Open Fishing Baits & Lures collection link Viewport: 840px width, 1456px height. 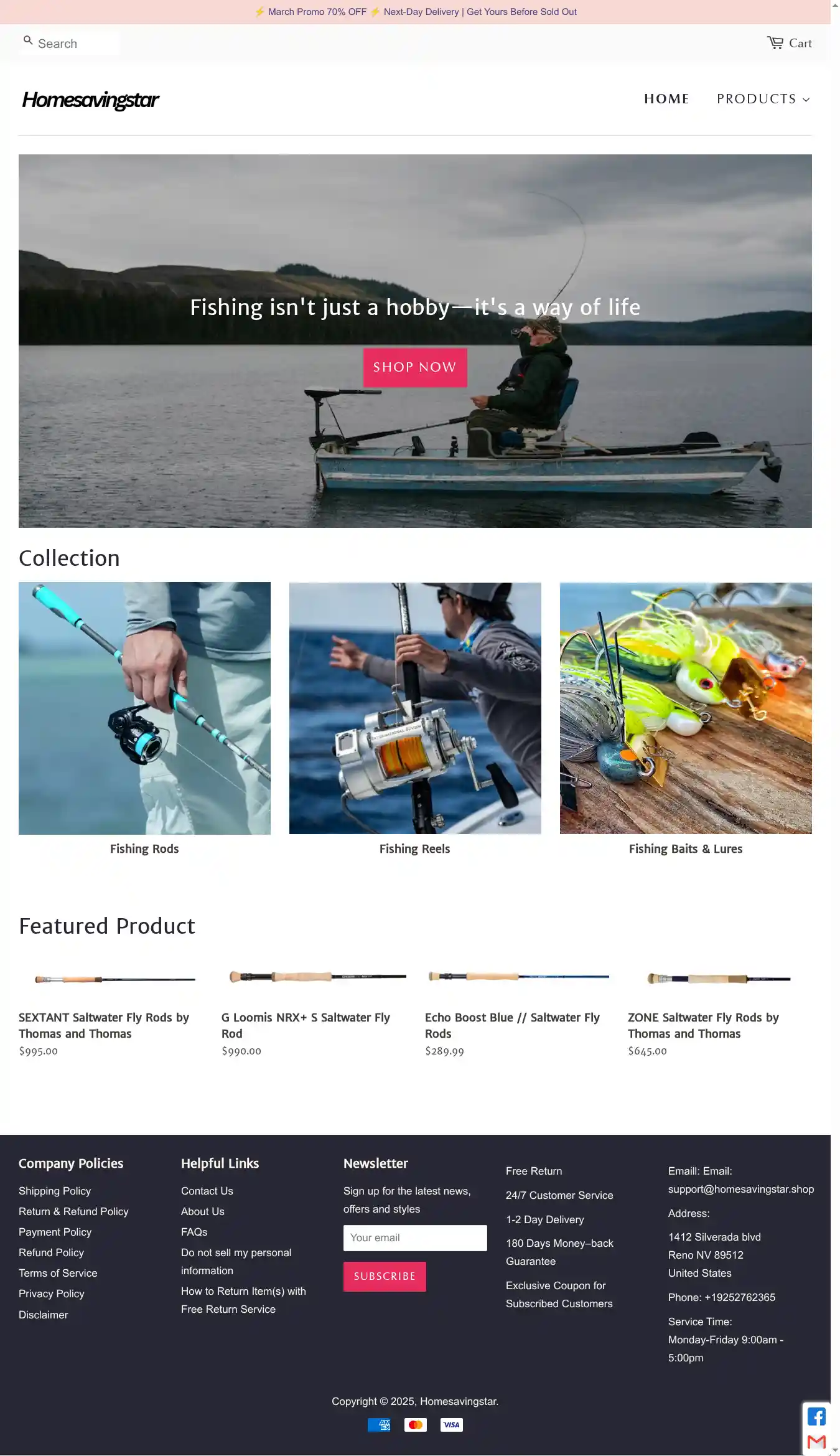point(685,848)
